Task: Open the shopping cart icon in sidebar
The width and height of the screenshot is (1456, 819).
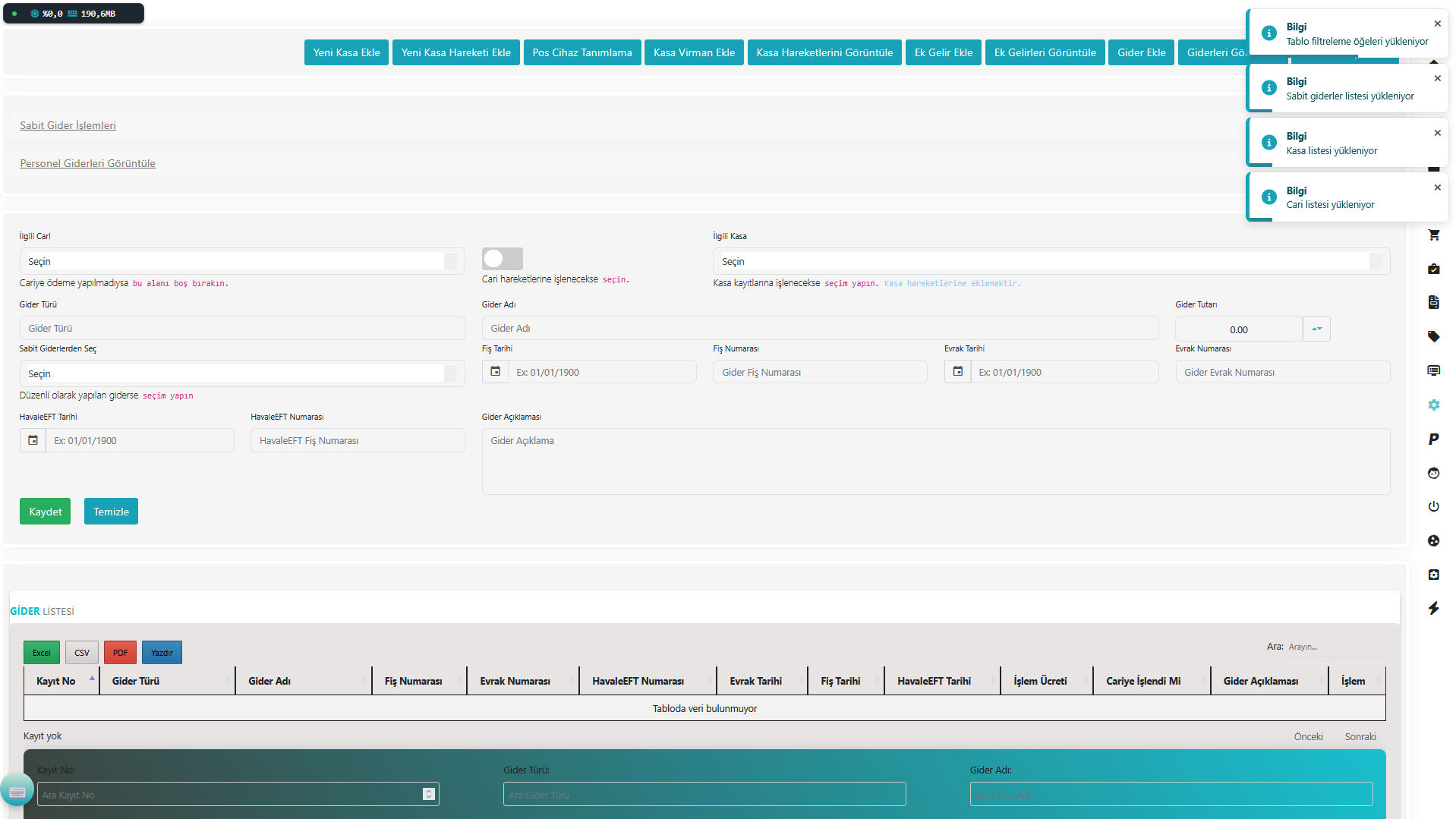Action: [x=1433, y=235]
